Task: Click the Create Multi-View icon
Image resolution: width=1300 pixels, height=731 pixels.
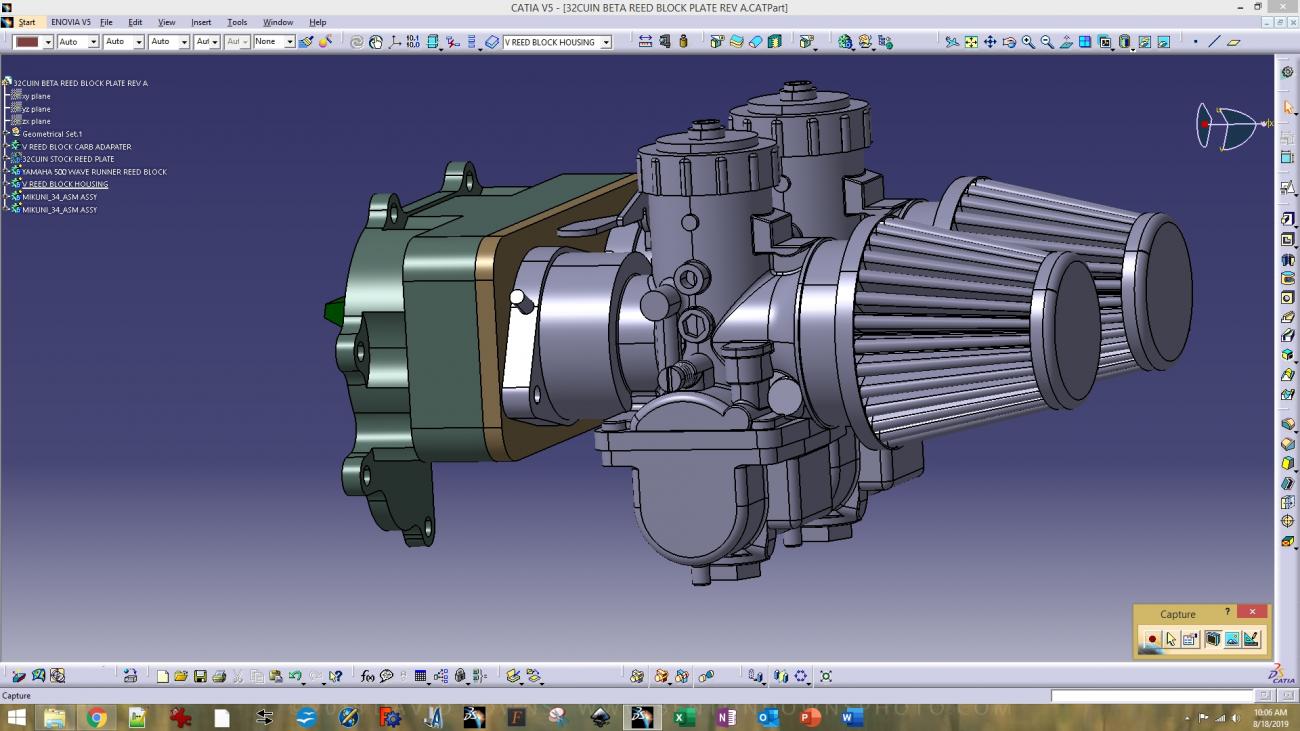Action: click(1085, 42)
